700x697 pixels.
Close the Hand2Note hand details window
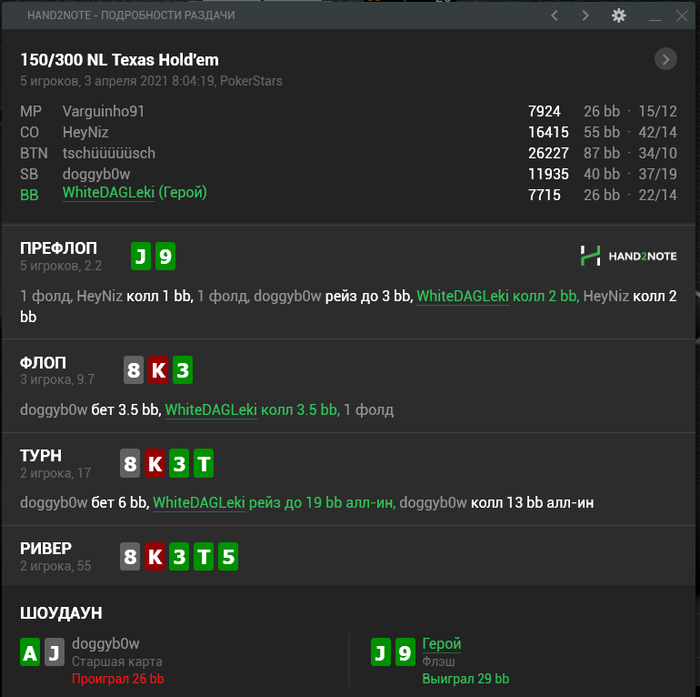(682, 16)
